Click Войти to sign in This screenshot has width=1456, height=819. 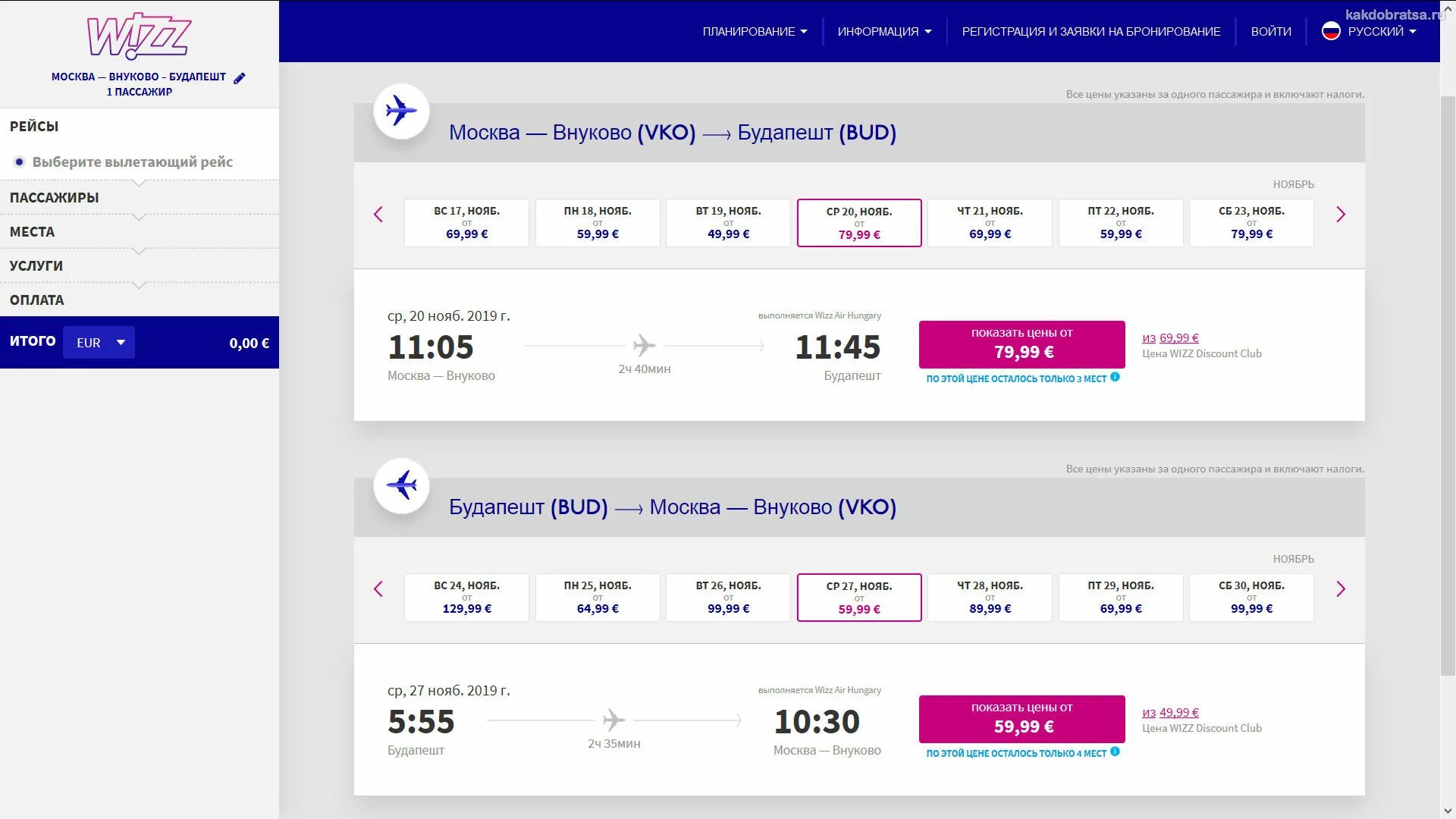click(1271, 31)
